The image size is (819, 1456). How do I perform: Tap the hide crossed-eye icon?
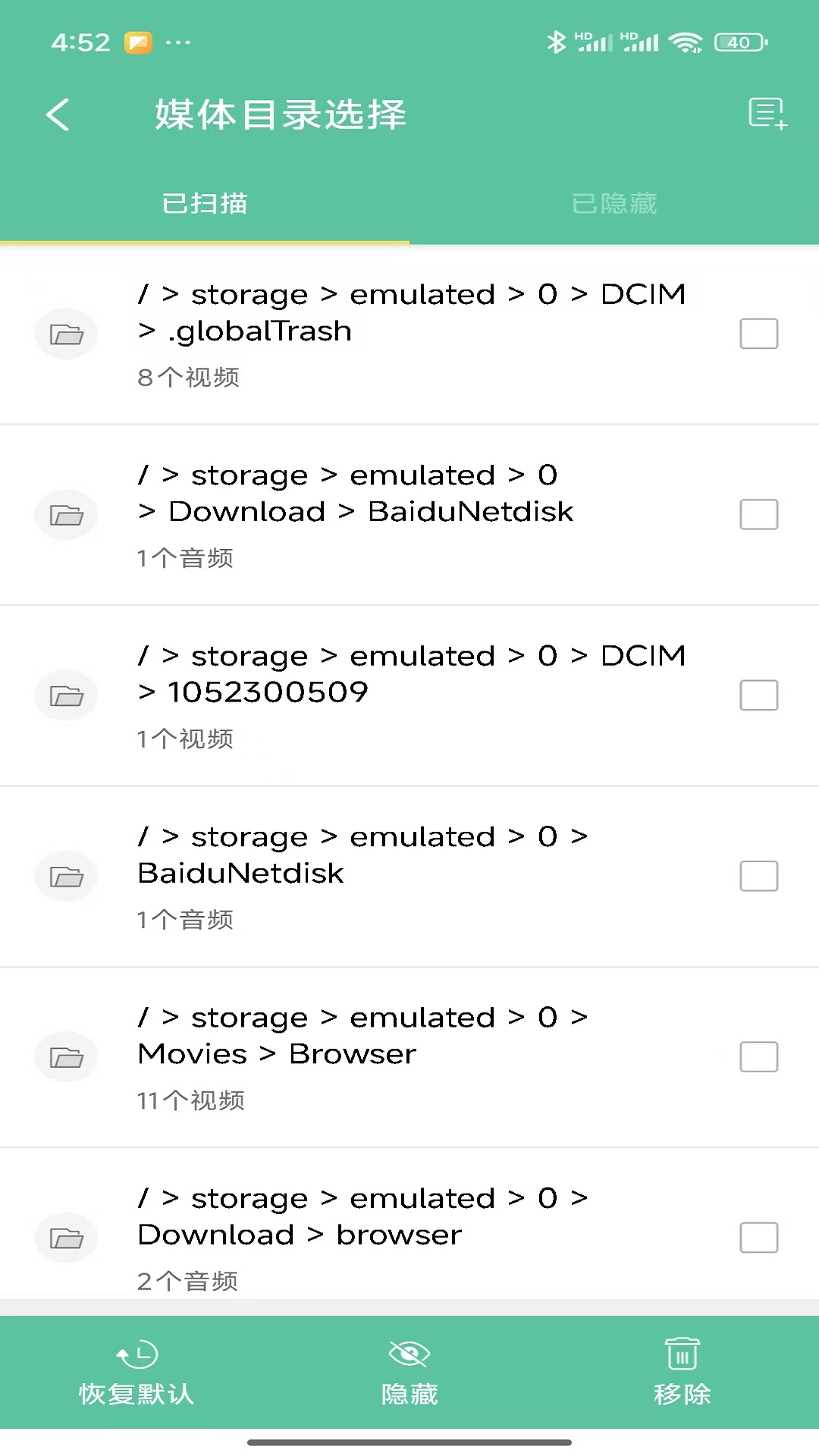[x=409, y=1354]
